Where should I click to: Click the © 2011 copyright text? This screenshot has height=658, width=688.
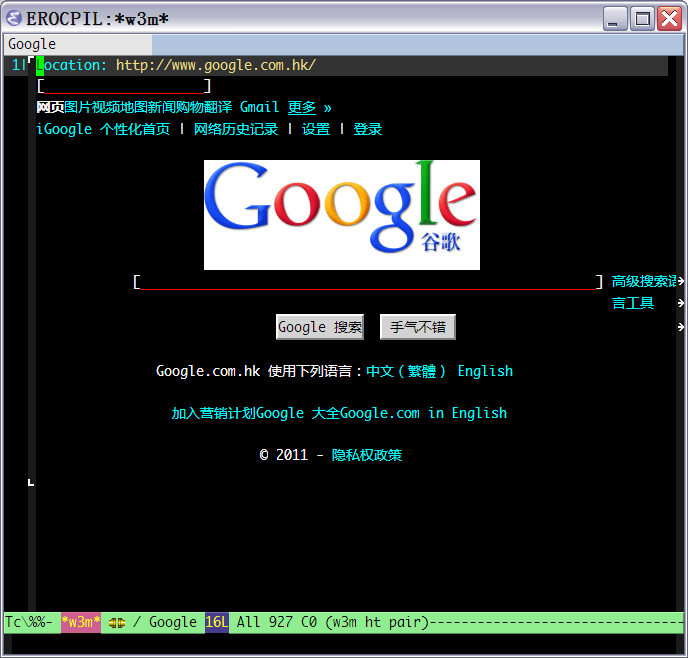point(284,455)
